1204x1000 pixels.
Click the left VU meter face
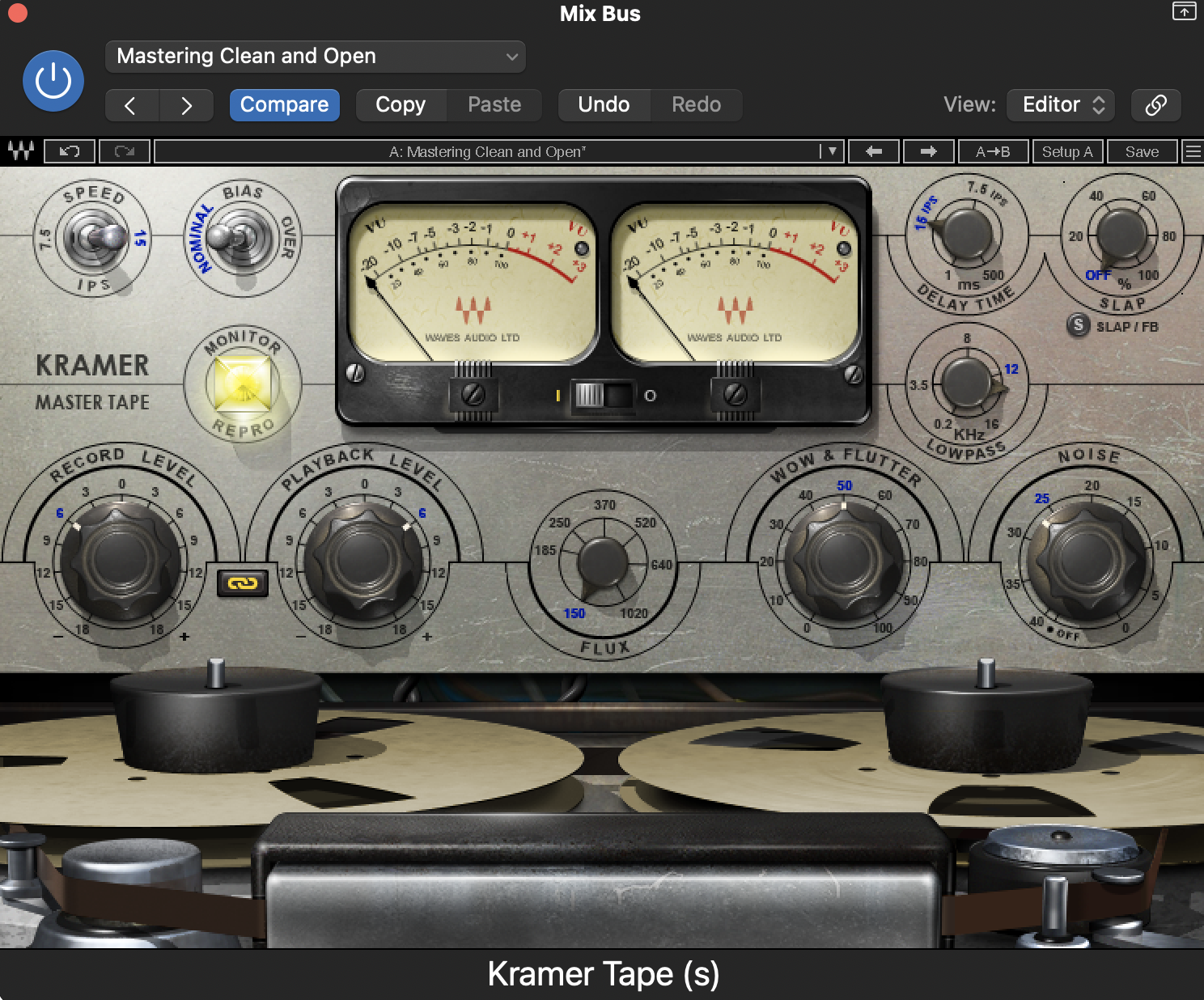[473, 282]
